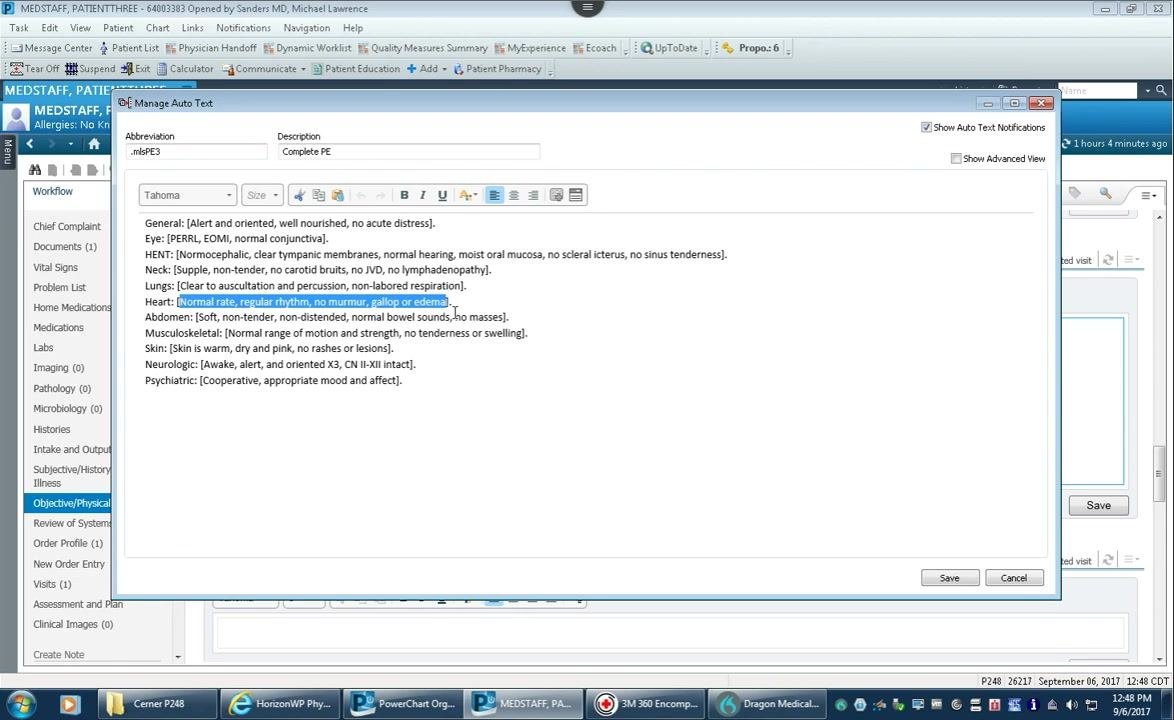Enable Show Advanced View checkbox
This screenshot has width=1174, height=720.
(956, 159)
